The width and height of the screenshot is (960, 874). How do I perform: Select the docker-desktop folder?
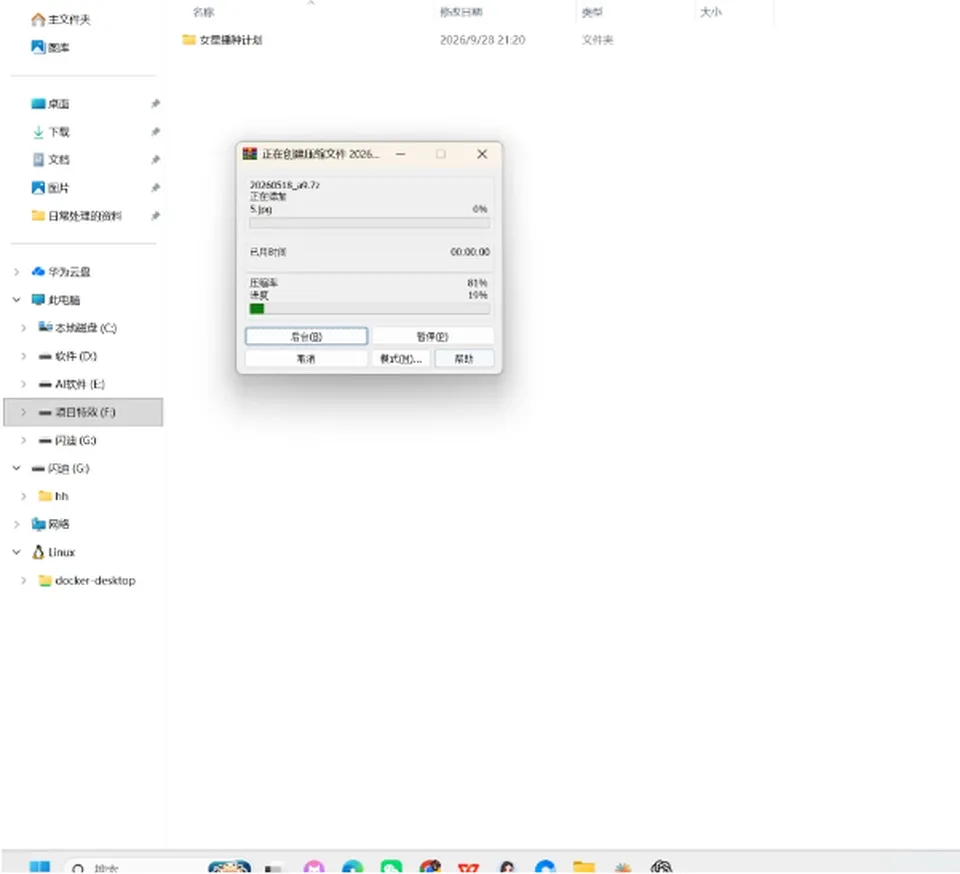(x=86, y=580)
